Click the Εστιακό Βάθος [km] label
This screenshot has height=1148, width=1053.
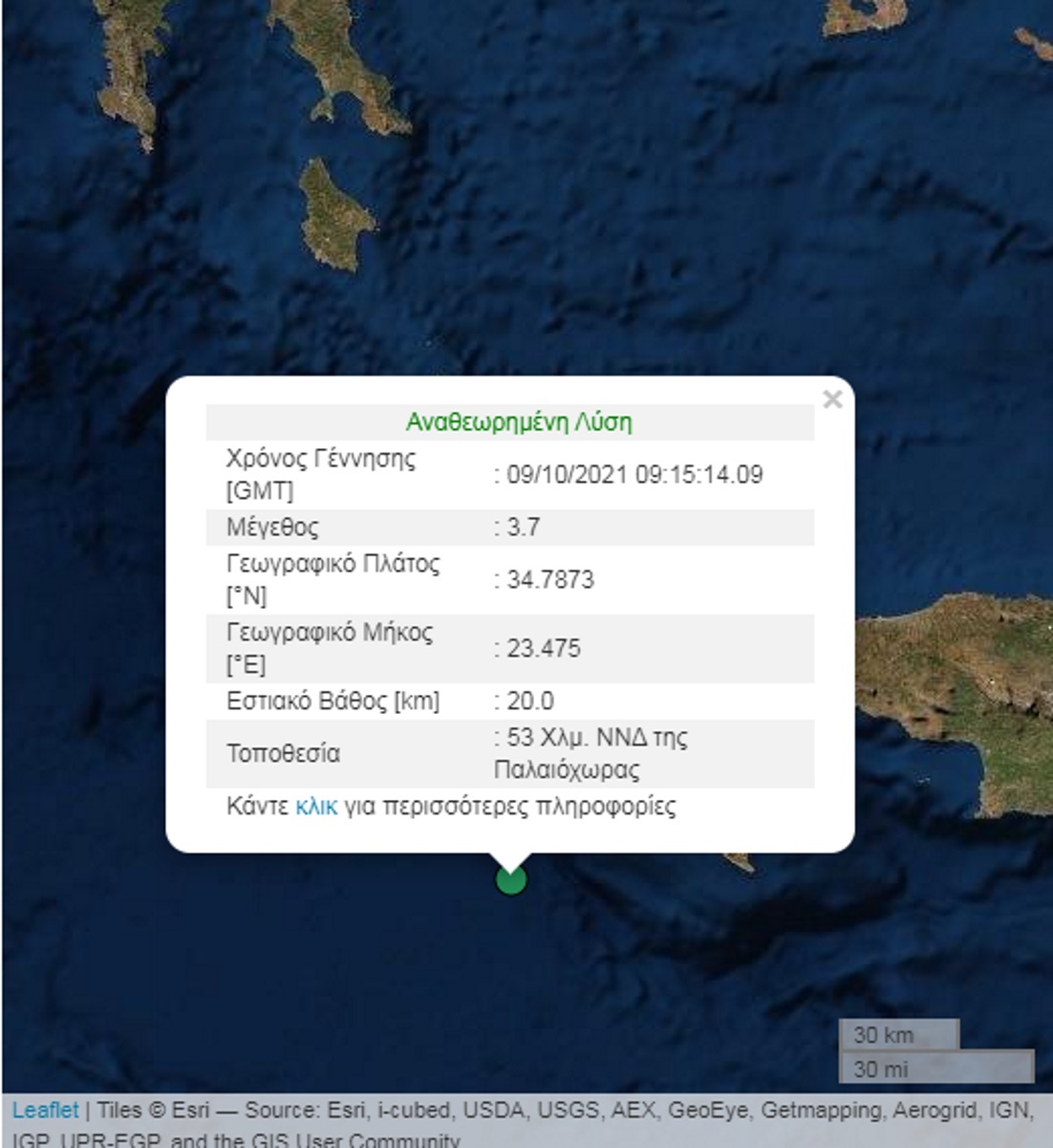333,701
